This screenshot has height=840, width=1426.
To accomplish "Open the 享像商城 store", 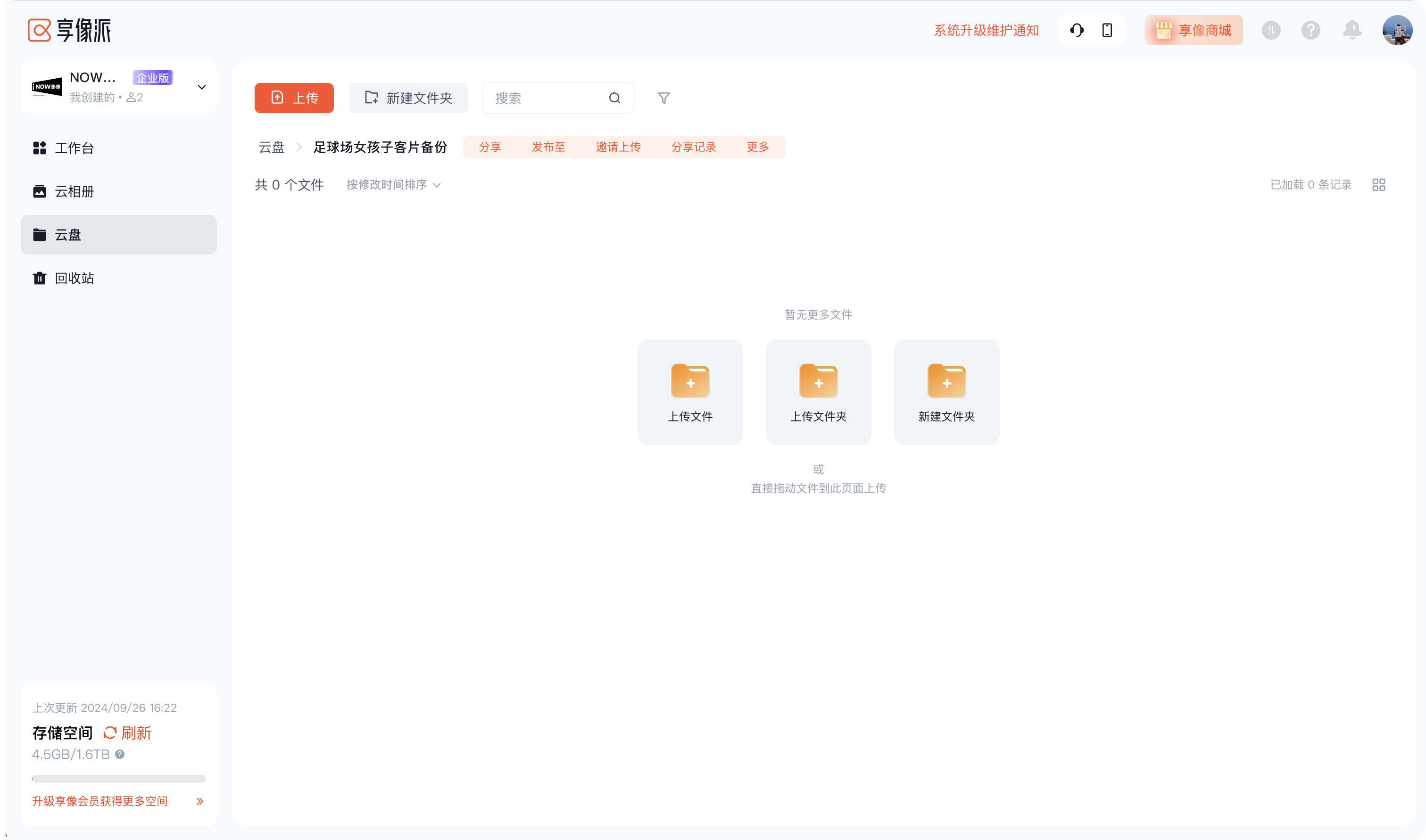I will pyautogui.click(x=1194, y=30).
